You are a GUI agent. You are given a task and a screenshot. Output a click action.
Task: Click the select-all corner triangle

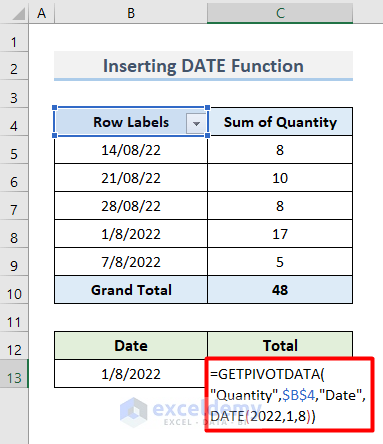click(x=18, y=15)
